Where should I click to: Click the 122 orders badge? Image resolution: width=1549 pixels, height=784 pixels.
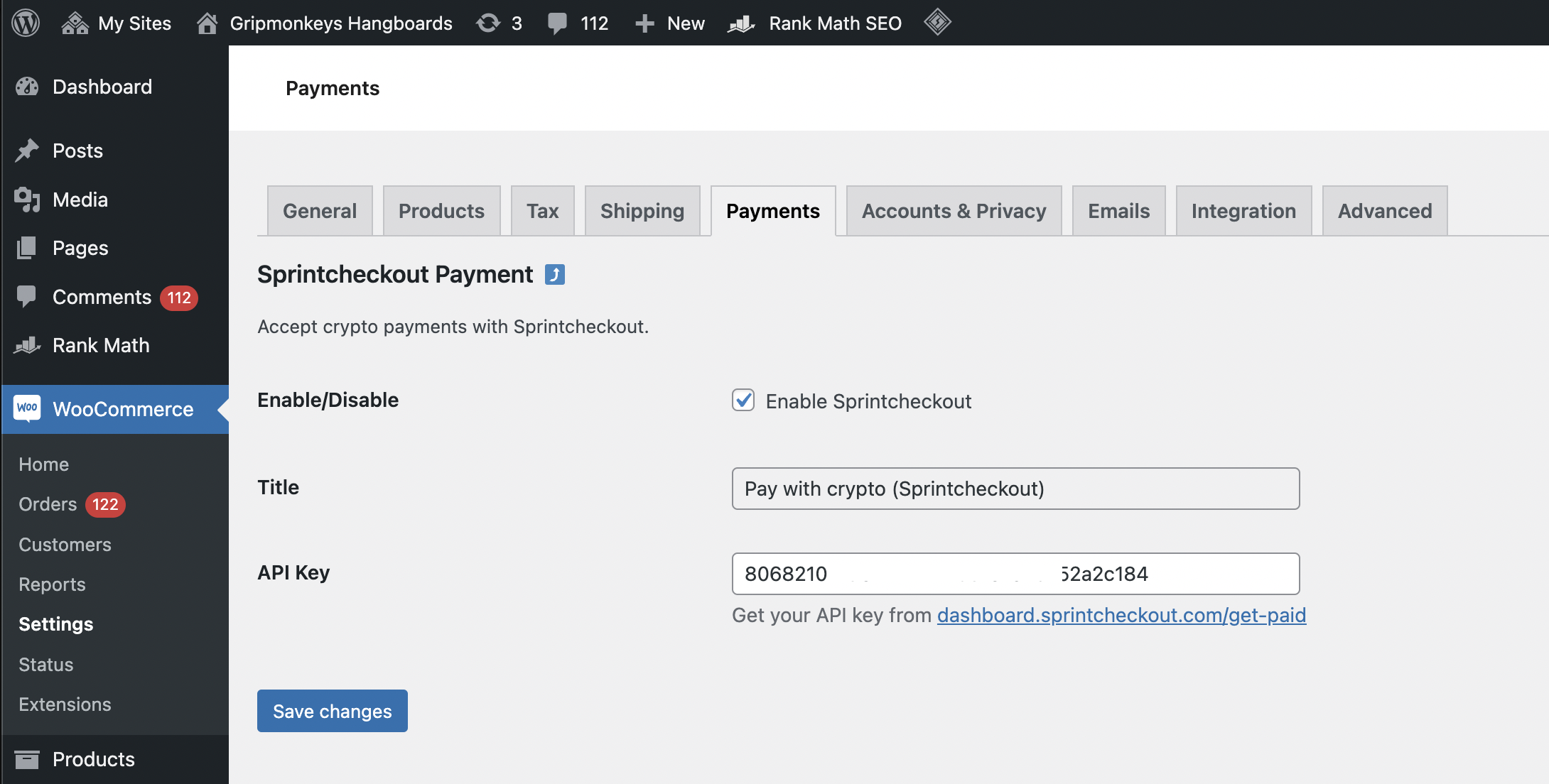point(105,504)
